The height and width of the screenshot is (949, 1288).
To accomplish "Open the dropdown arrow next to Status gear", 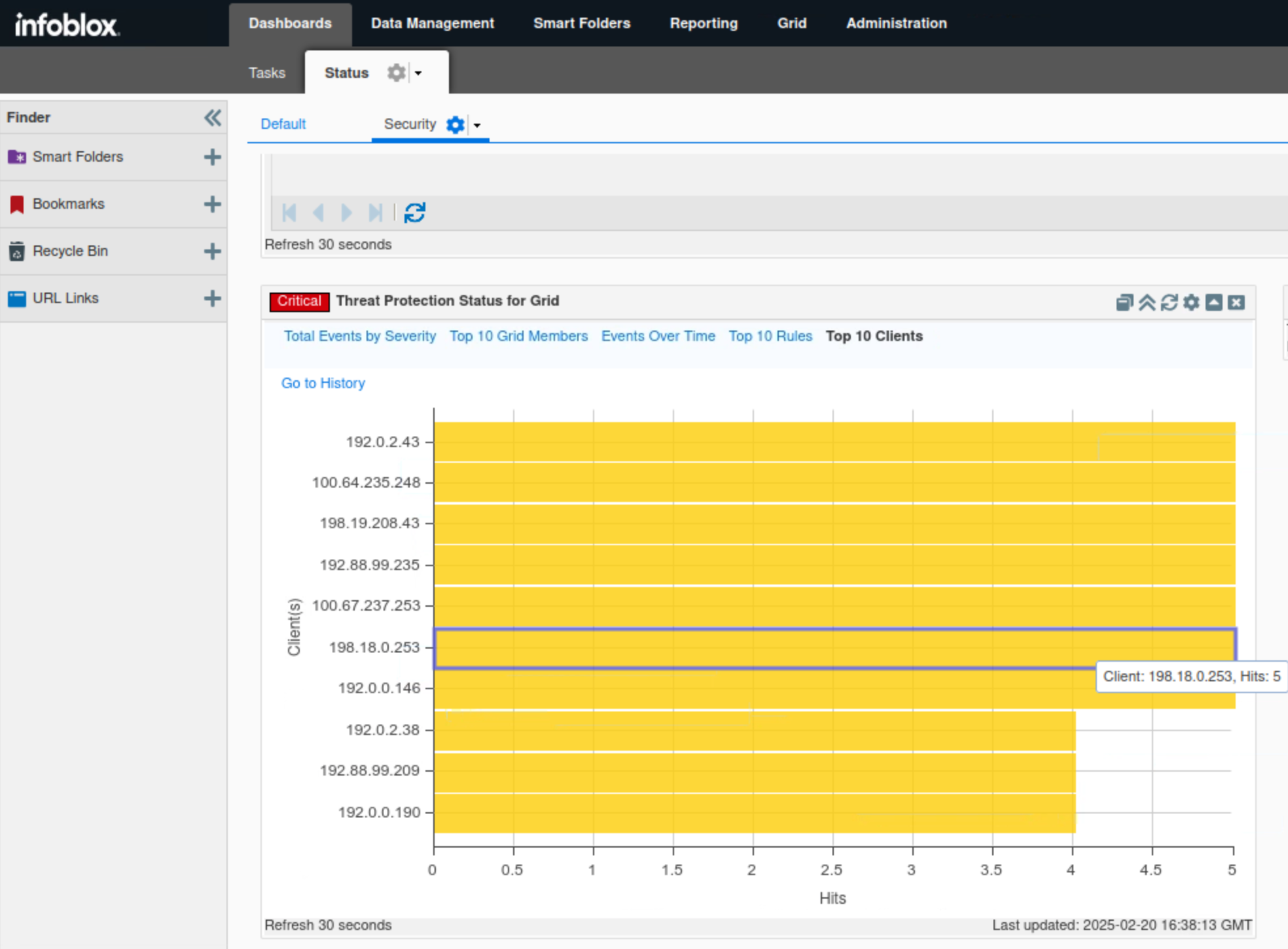I will click(x=418, y=73).
